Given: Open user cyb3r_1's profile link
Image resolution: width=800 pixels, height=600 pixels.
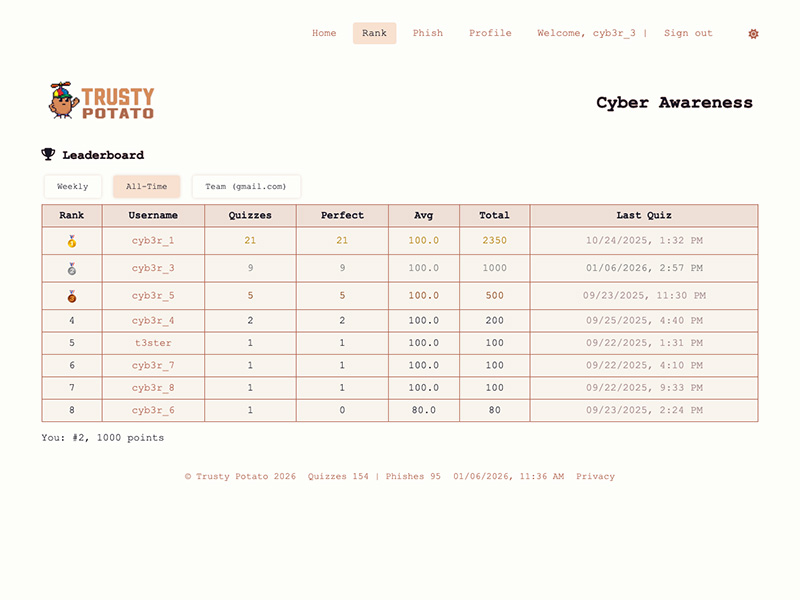Looking at the screenshot, I should click(153, 241).
